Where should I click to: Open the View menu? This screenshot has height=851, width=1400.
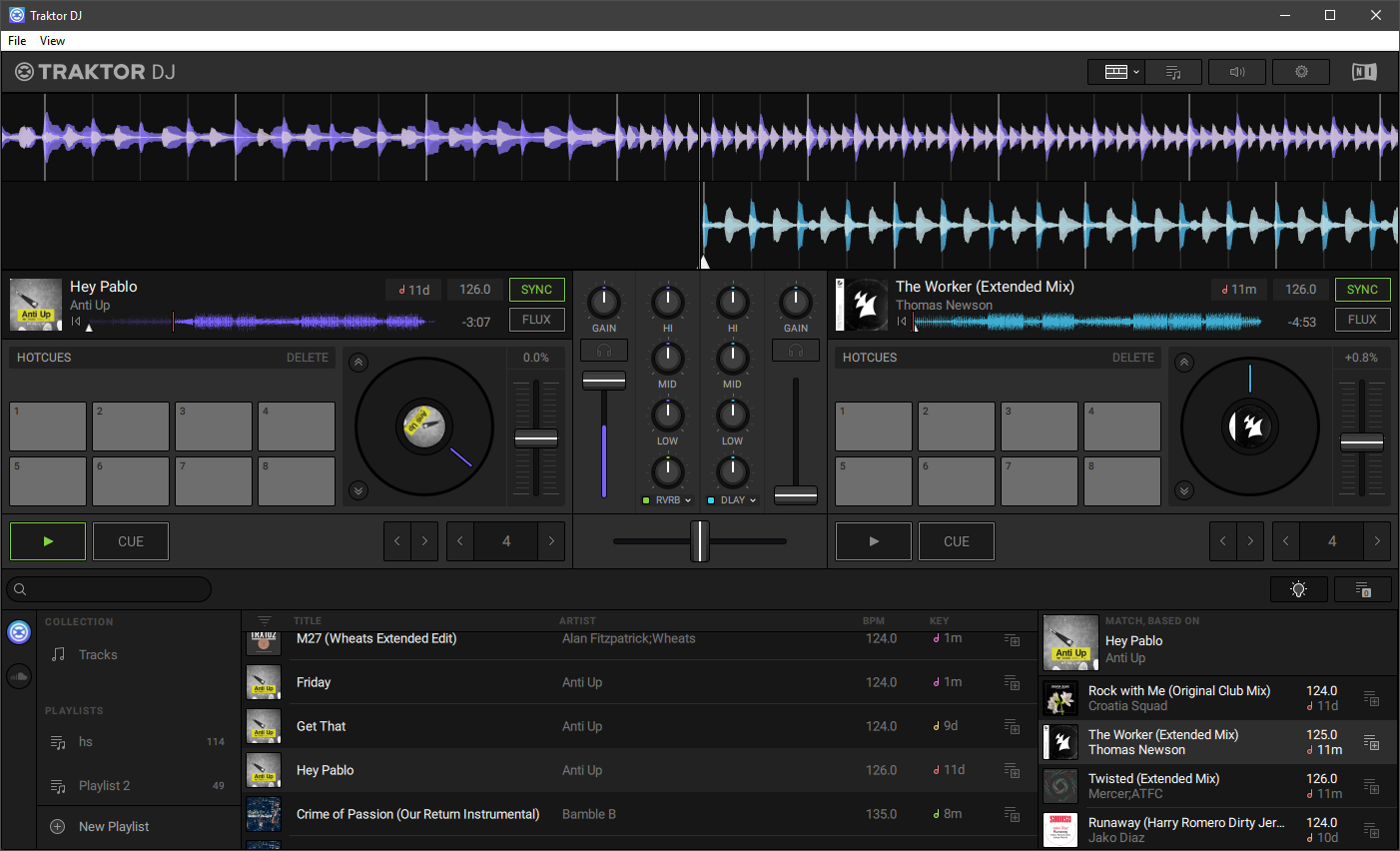pyautogui.click(x=52, y=41)
